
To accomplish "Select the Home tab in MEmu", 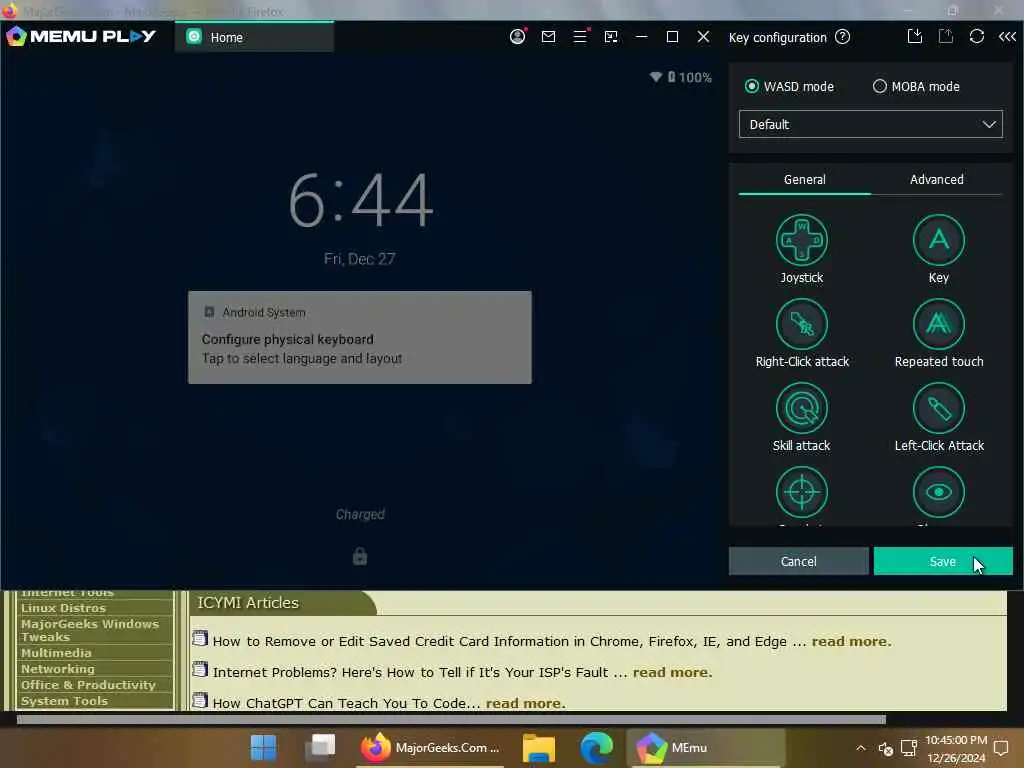I will pos(254,37).
